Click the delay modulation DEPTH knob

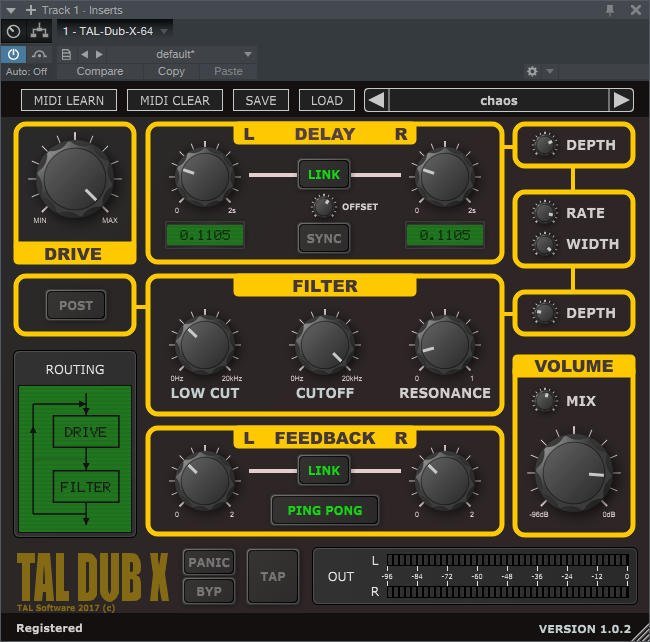point(544,145)
